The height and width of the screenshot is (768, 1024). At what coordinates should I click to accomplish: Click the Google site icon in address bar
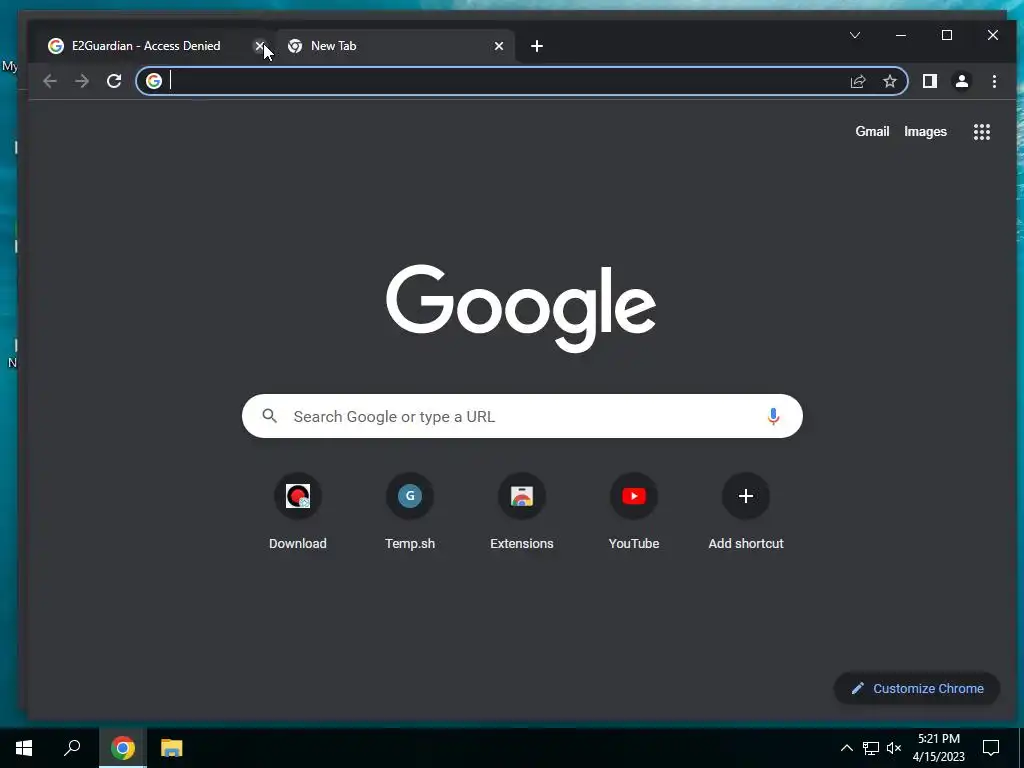(x=153, y=81)
